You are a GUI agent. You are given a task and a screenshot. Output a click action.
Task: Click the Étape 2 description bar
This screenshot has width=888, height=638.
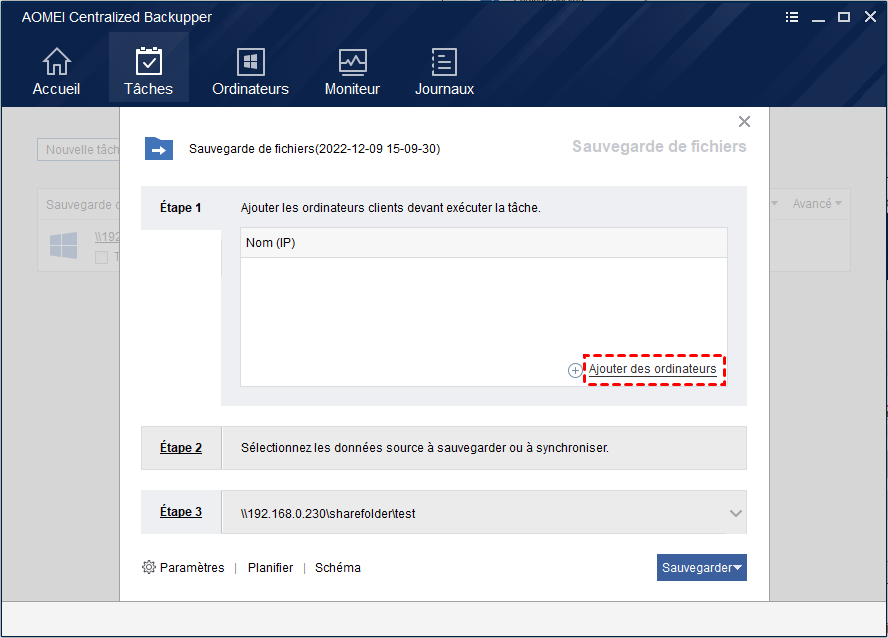click(484, 448)
